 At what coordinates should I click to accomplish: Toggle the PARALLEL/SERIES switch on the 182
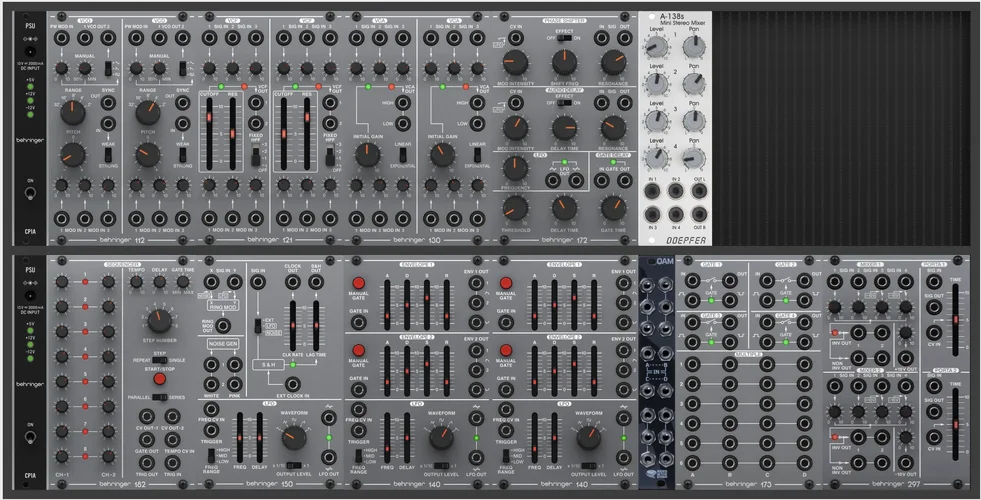(160, 397)
